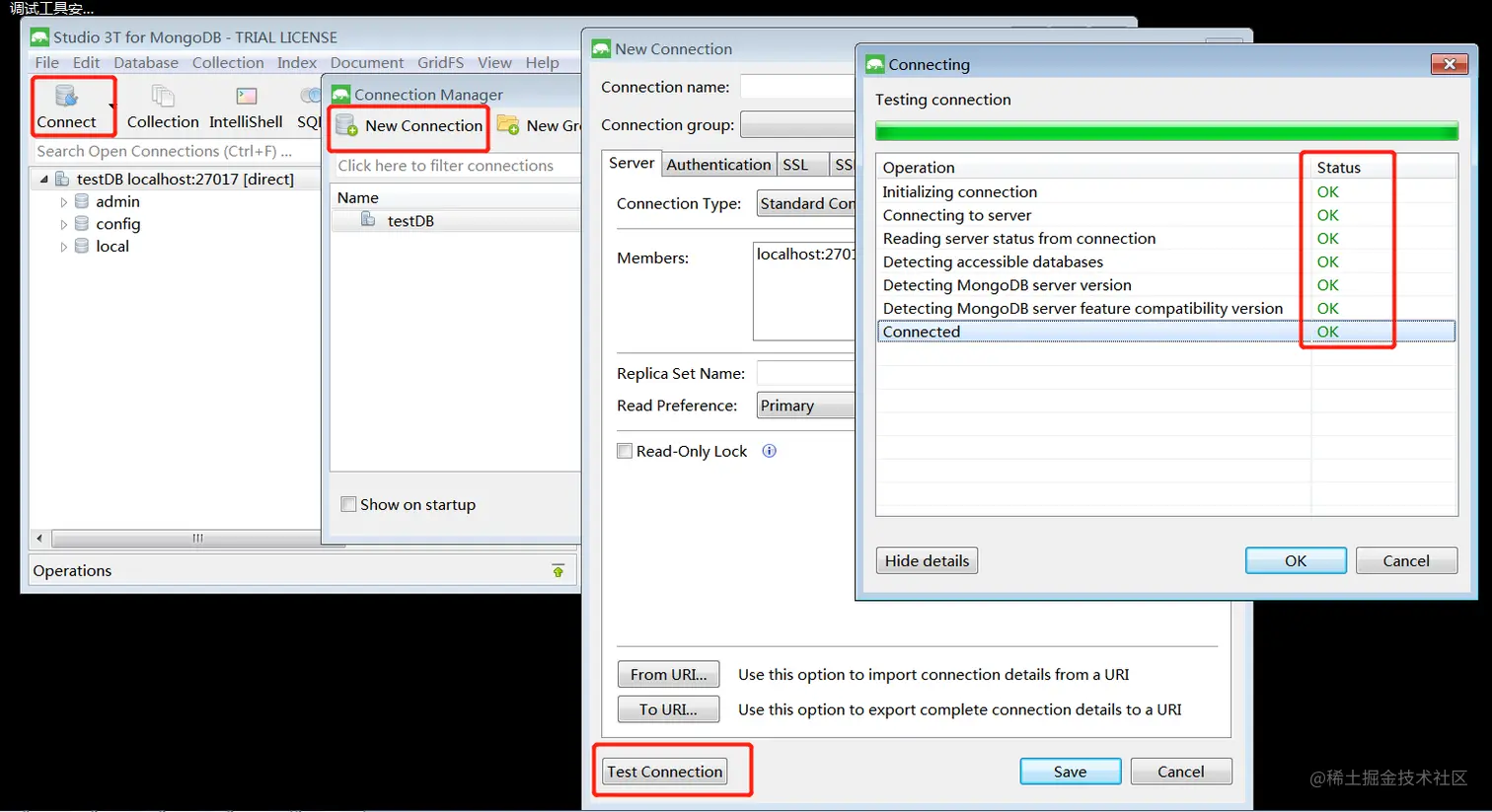Viewport: 1492px width, 812px height.
Task: Open the Document menu
Action: coord(367,62)
